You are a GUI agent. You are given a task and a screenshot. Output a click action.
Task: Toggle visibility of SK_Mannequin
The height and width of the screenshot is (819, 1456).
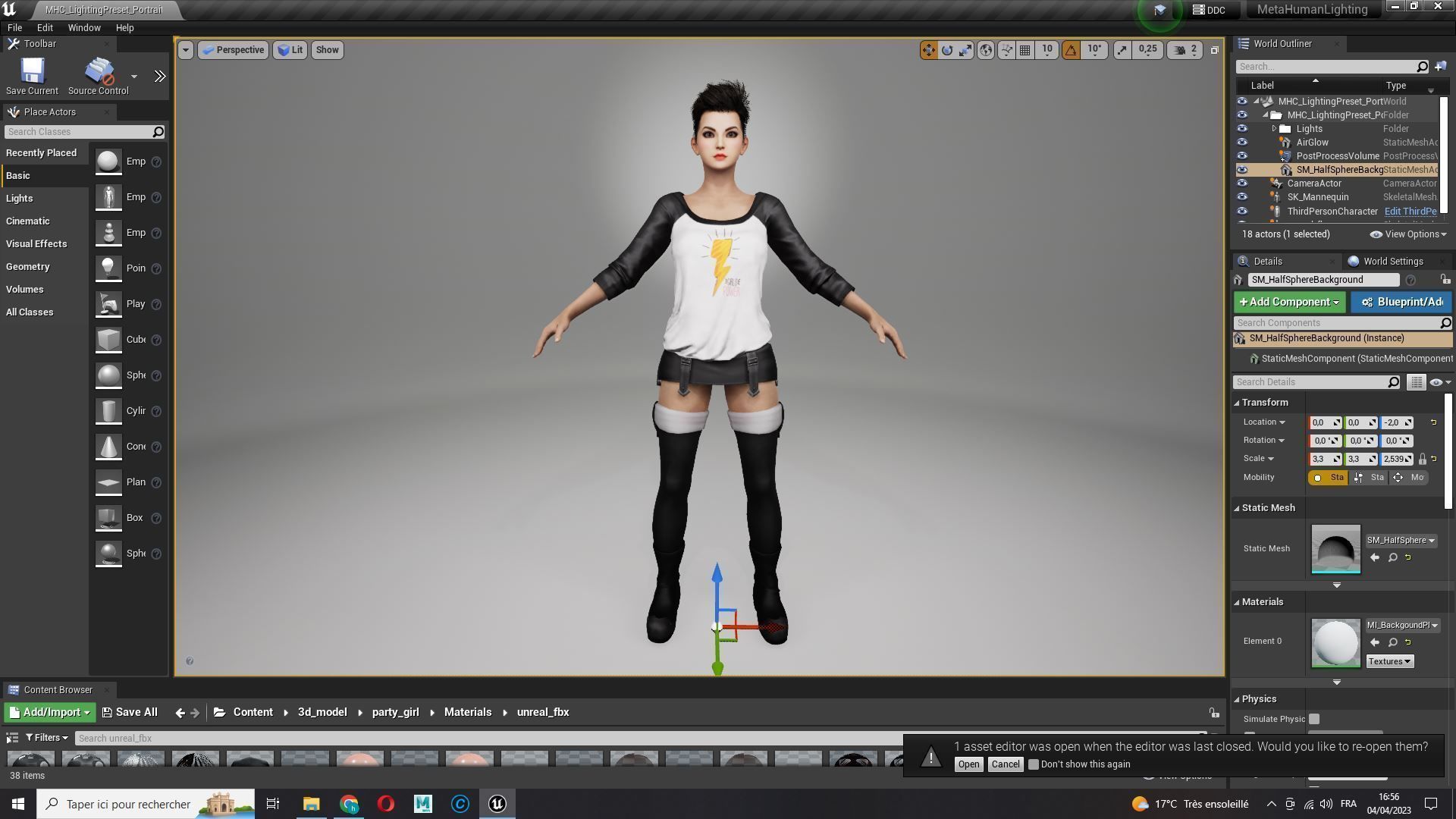(x=1241, y=196)
